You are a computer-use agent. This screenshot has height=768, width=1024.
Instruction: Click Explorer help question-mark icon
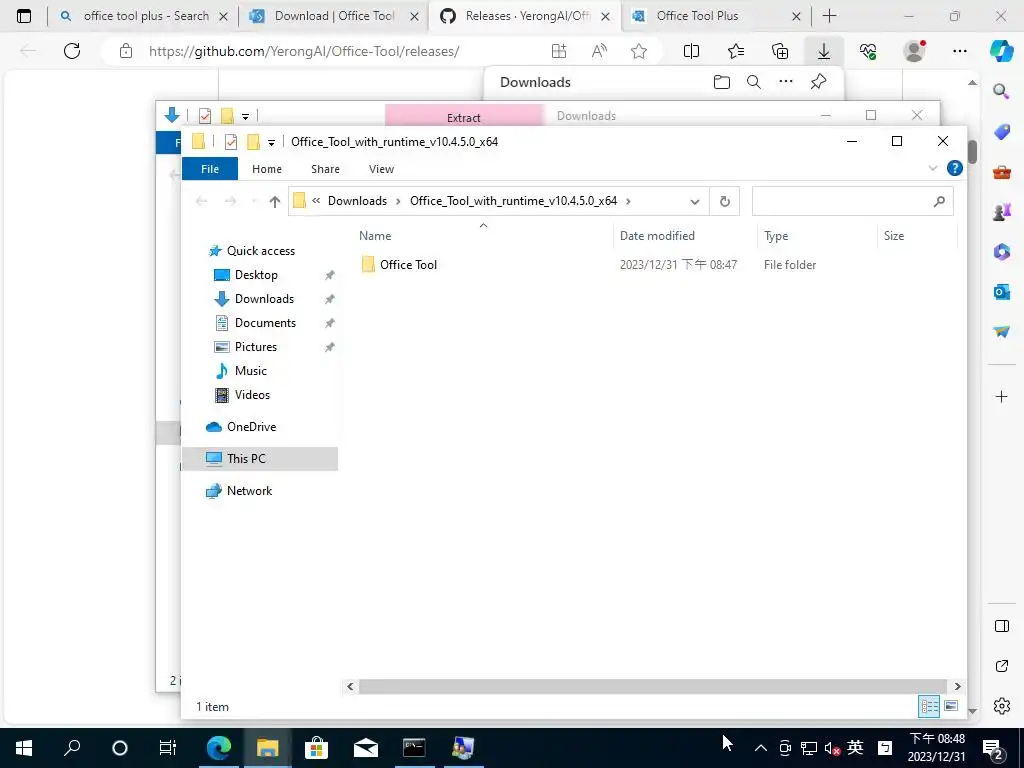click(x=954, y=168)
